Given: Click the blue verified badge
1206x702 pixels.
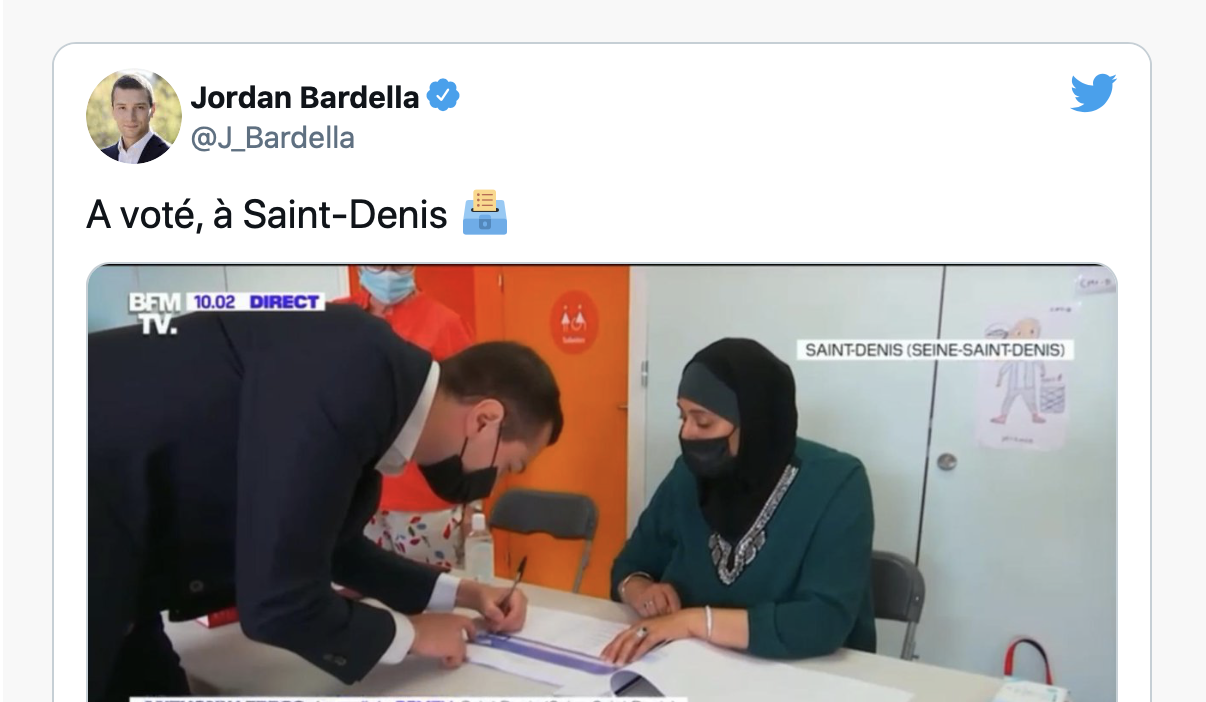Looking at the screenshot, I should (x=443, y=96).
